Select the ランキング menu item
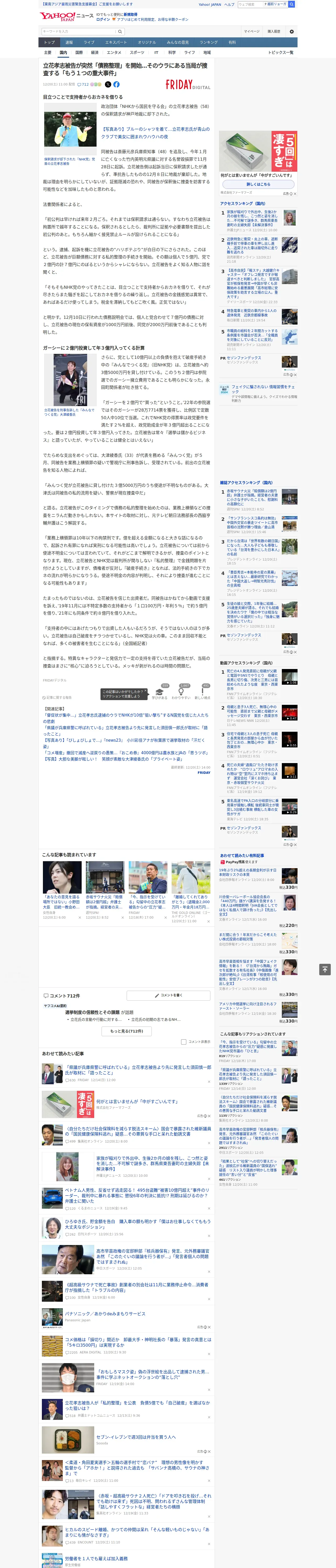This screenshot has width=336, height=1568. click(x=209, y=42)
